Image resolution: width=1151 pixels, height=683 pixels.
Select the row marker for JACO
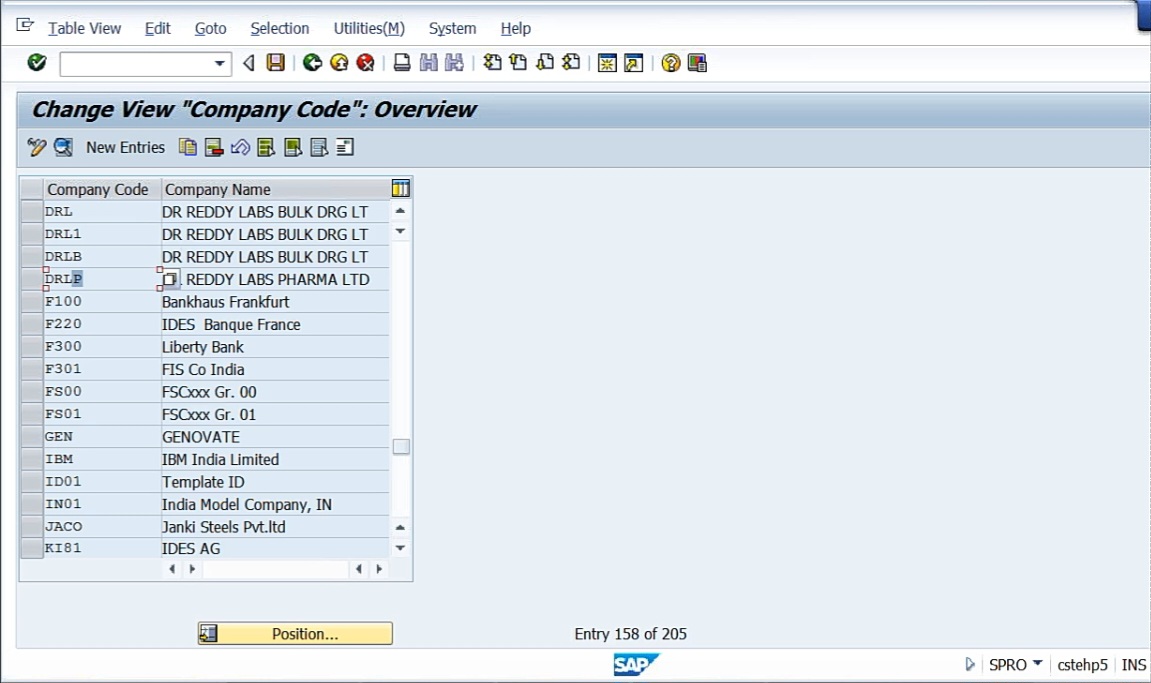pos(32,527)
